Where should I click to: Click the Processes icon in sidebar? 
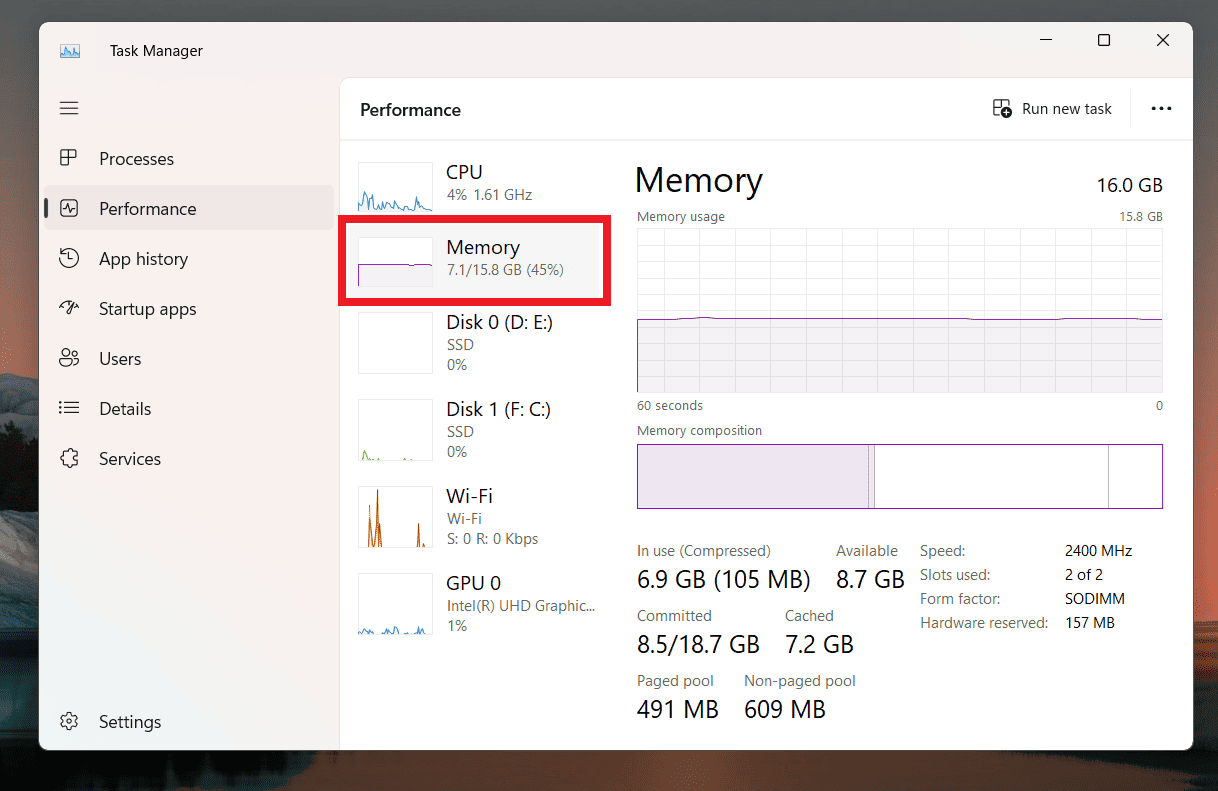click(x=69, y=158)
